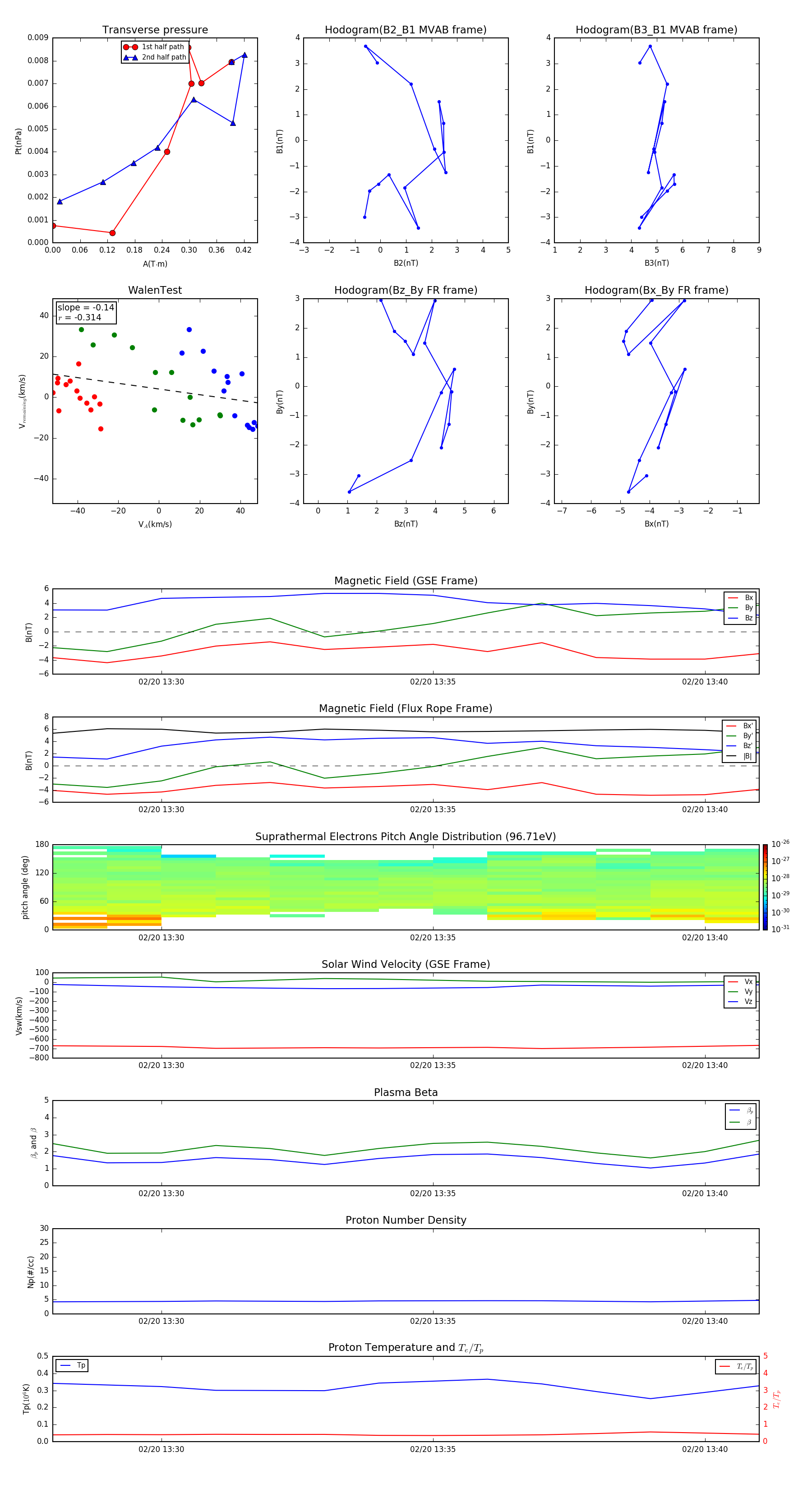The image size is (812, 1489).
Task: Click the Vz legend entry in solar wind panel
Action: [740, 1001]
